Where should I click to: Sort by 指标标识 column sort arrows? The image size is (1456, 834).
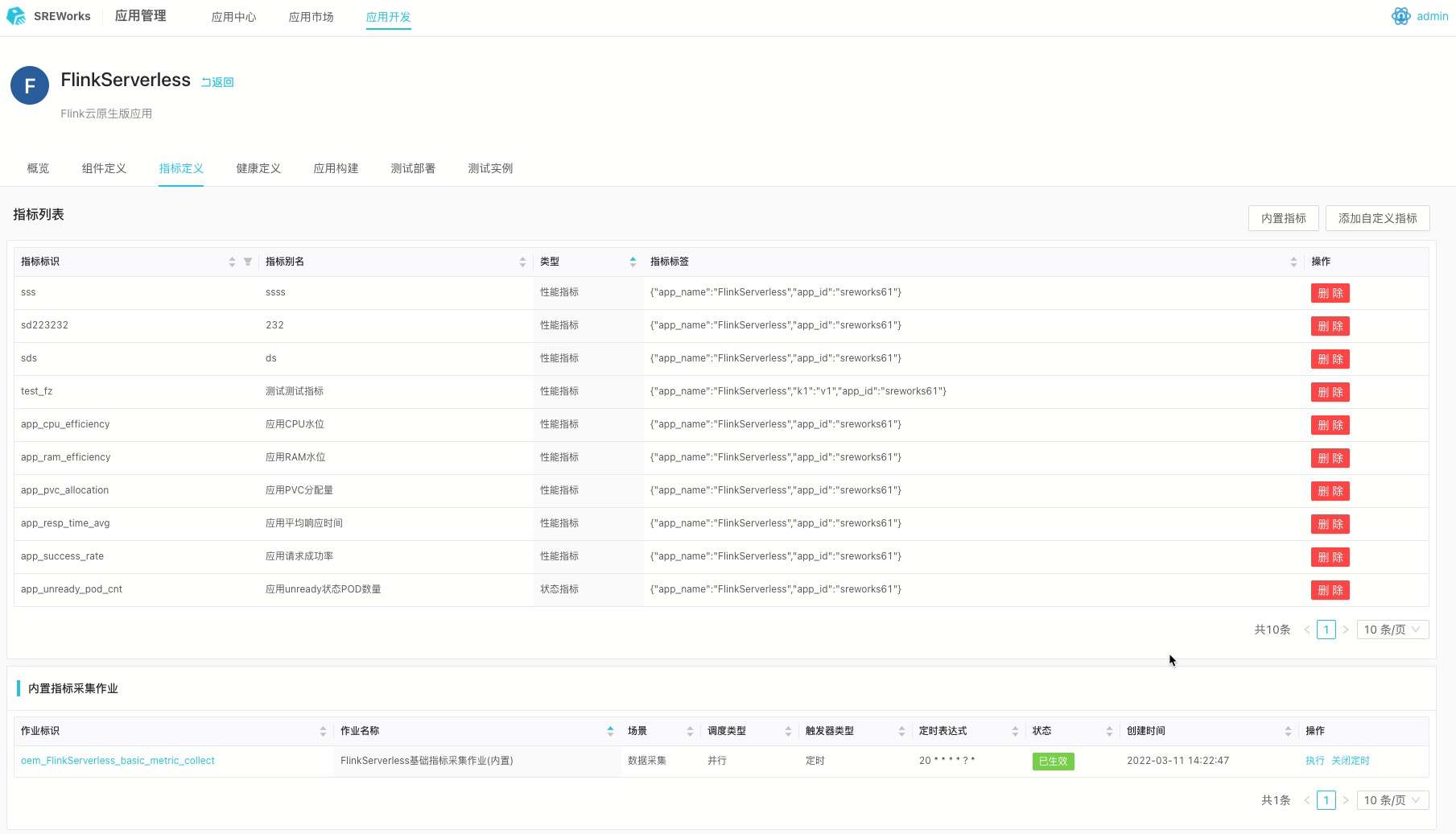coord(232,262)
